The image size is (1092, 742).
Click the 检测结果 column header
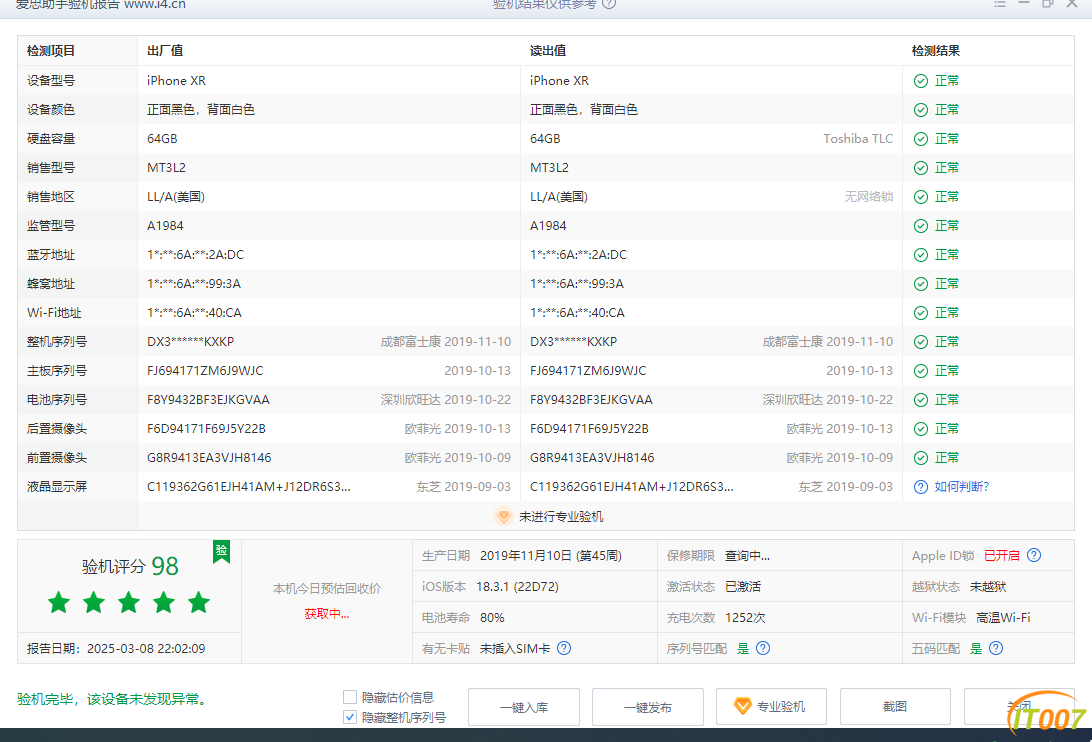[x=936, y=51]
